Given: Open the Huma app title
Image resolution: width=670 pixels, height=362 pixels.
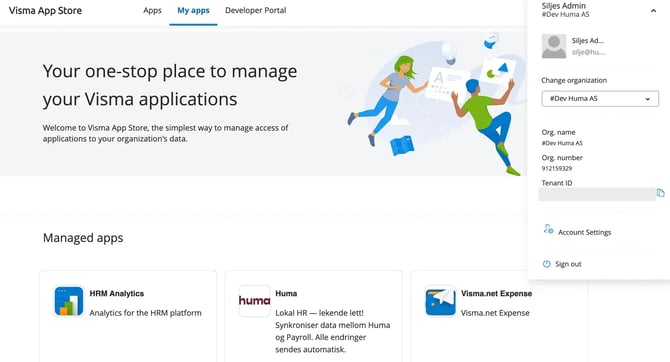Looking at the screenshot, I should pos(286,294).
